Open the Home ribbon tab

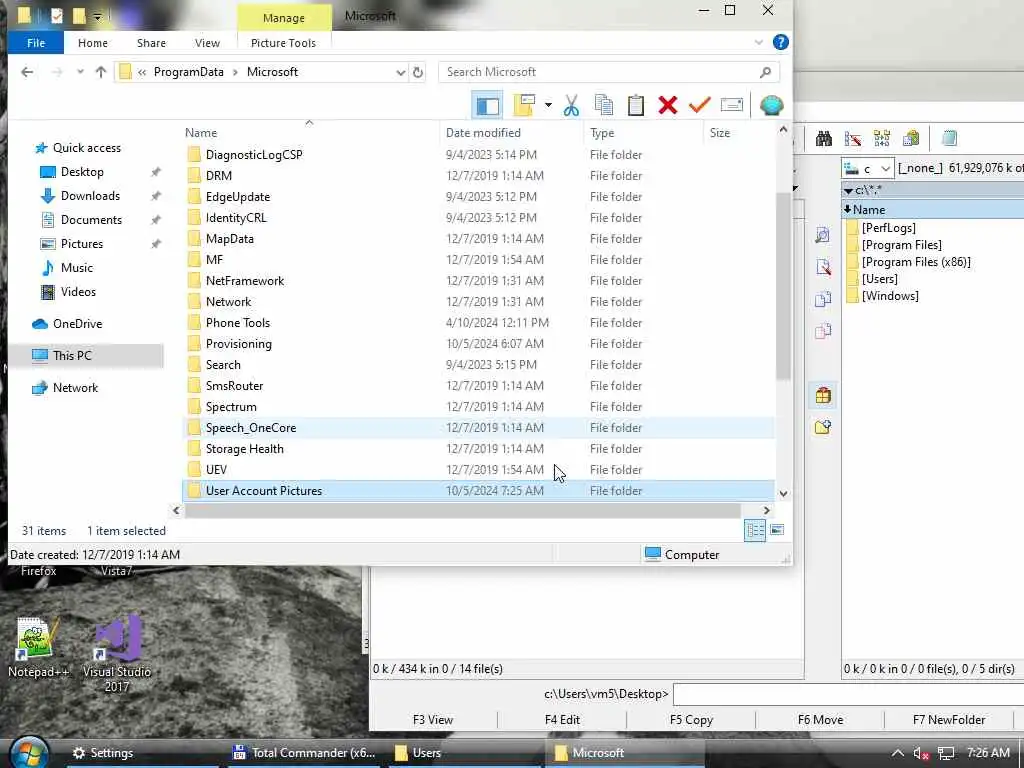(93, 43)
